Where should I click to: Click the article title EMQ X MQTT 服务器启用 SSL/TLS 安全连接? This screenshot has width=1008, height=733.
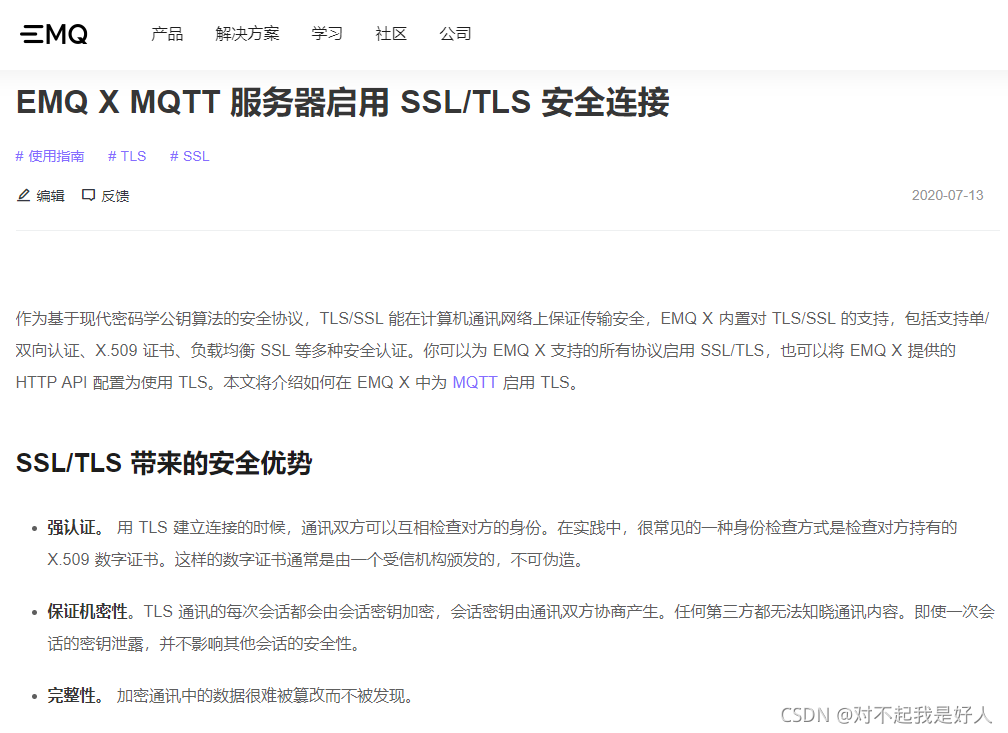[x=343, y=102]
